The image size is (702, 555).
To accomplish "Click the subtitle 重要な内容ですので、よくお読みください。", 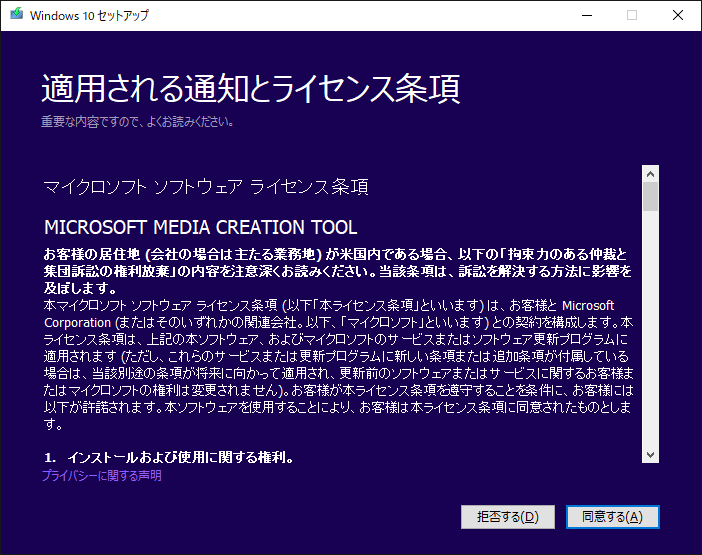I will pos(137,121).
